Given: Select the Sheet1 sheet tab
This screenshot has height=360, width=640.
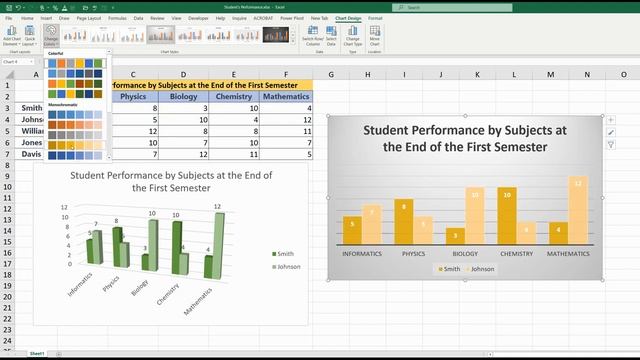Looking at the screenshot, I should click(37, 353).
